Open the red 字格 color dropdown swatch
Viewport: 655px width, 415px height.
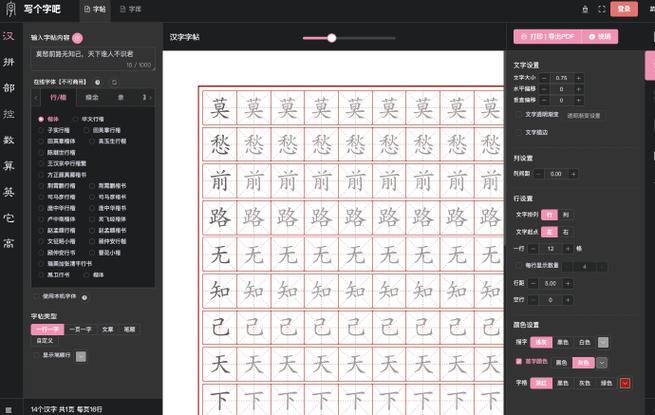click(625, 383)
